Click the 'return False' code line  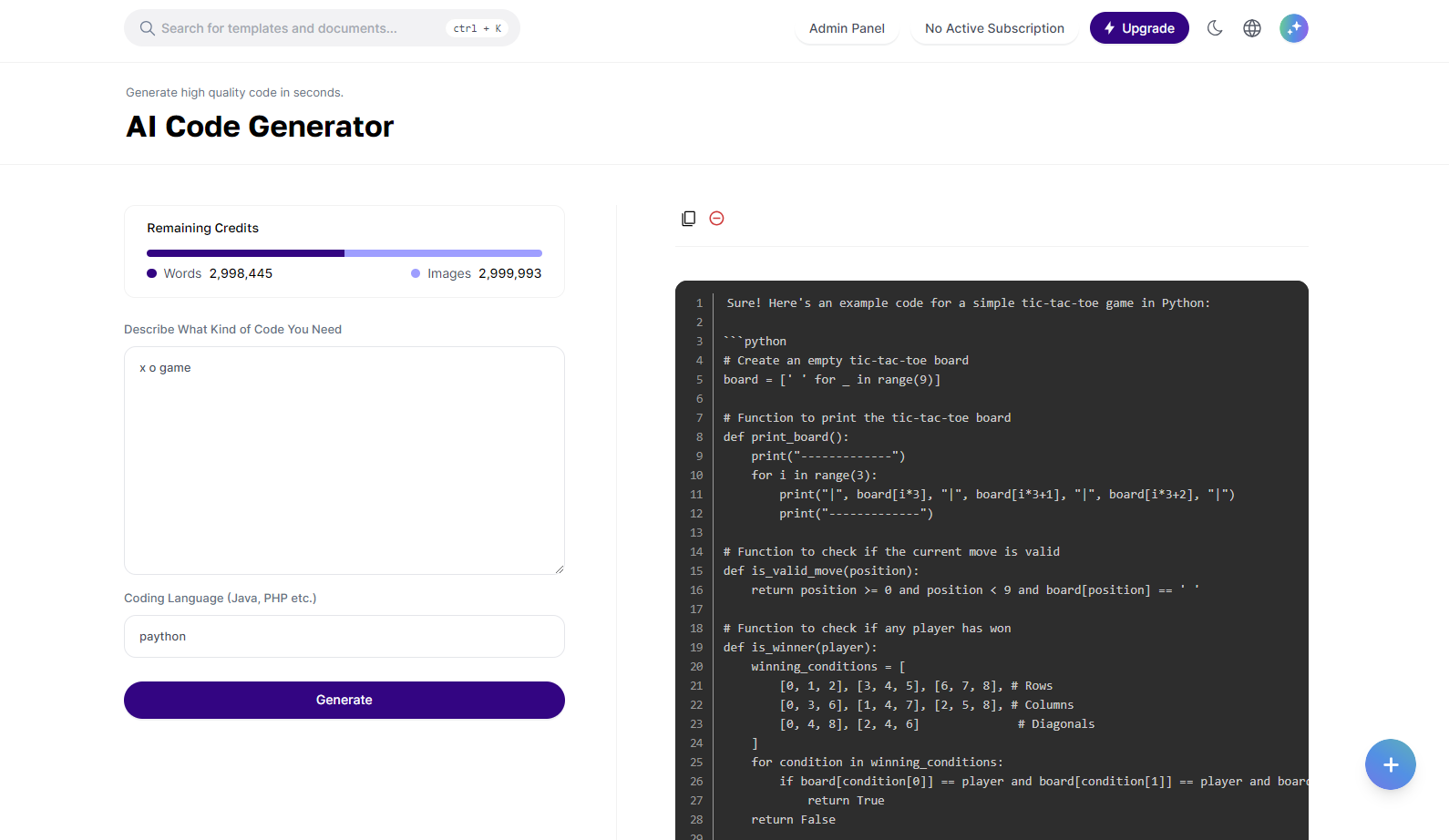(x=793, y=820)
